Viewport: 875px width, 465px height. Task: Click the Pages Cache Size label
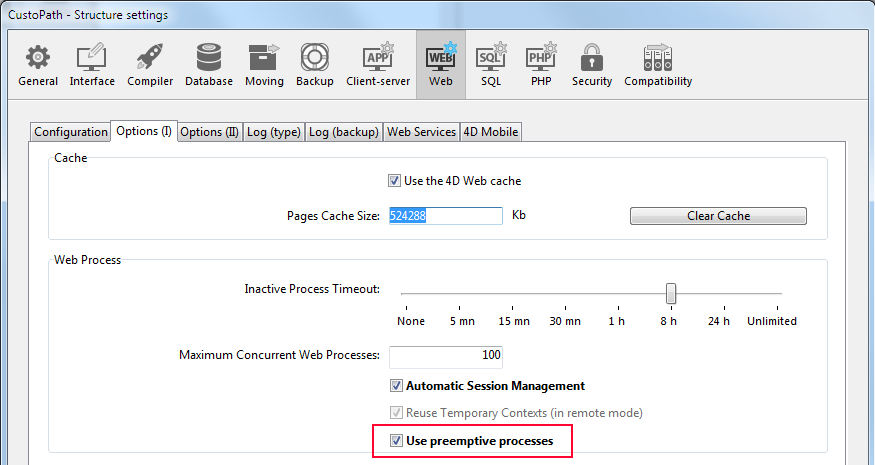point(333,216)
